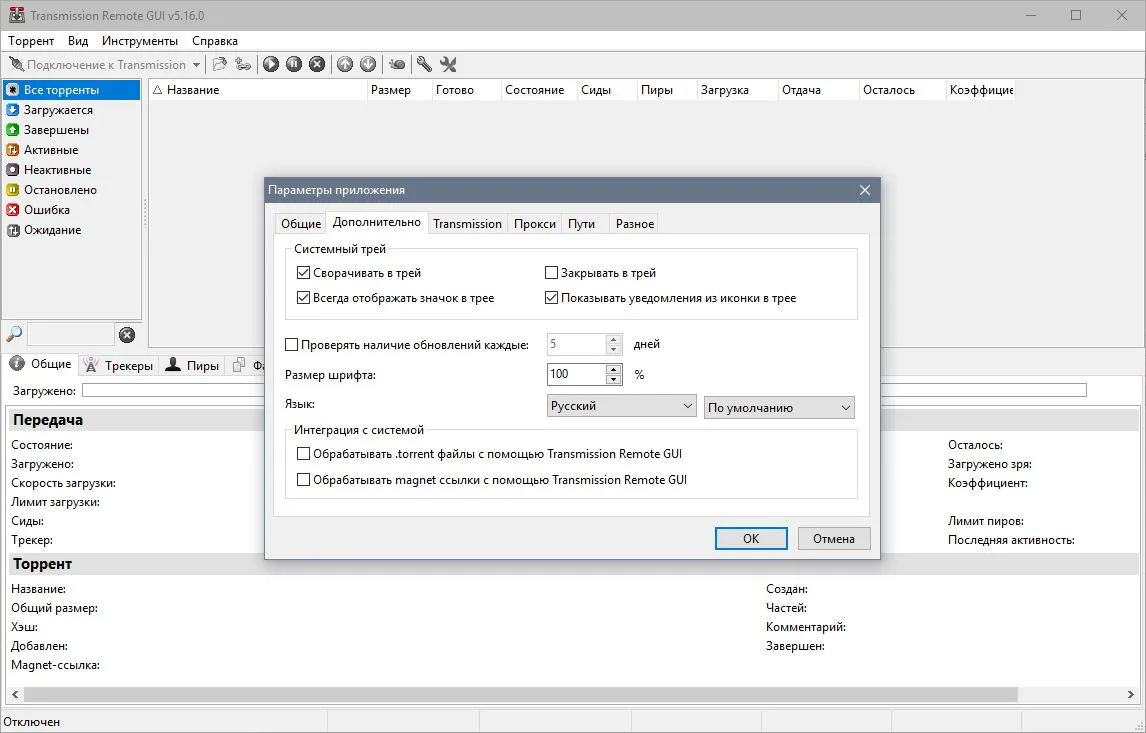Increase font size with stepper up arrow

coord(614,369)
